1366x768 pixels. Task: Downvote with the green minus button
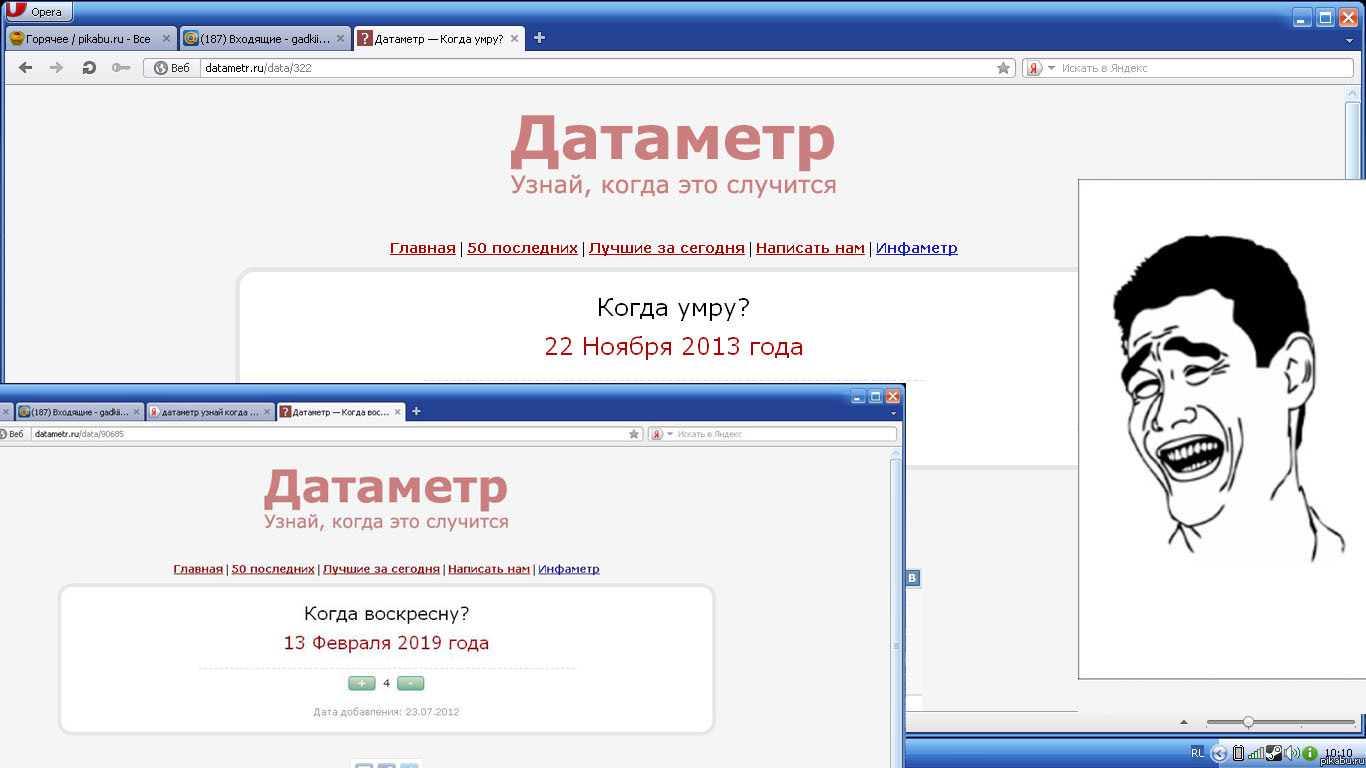coord(410,683)
